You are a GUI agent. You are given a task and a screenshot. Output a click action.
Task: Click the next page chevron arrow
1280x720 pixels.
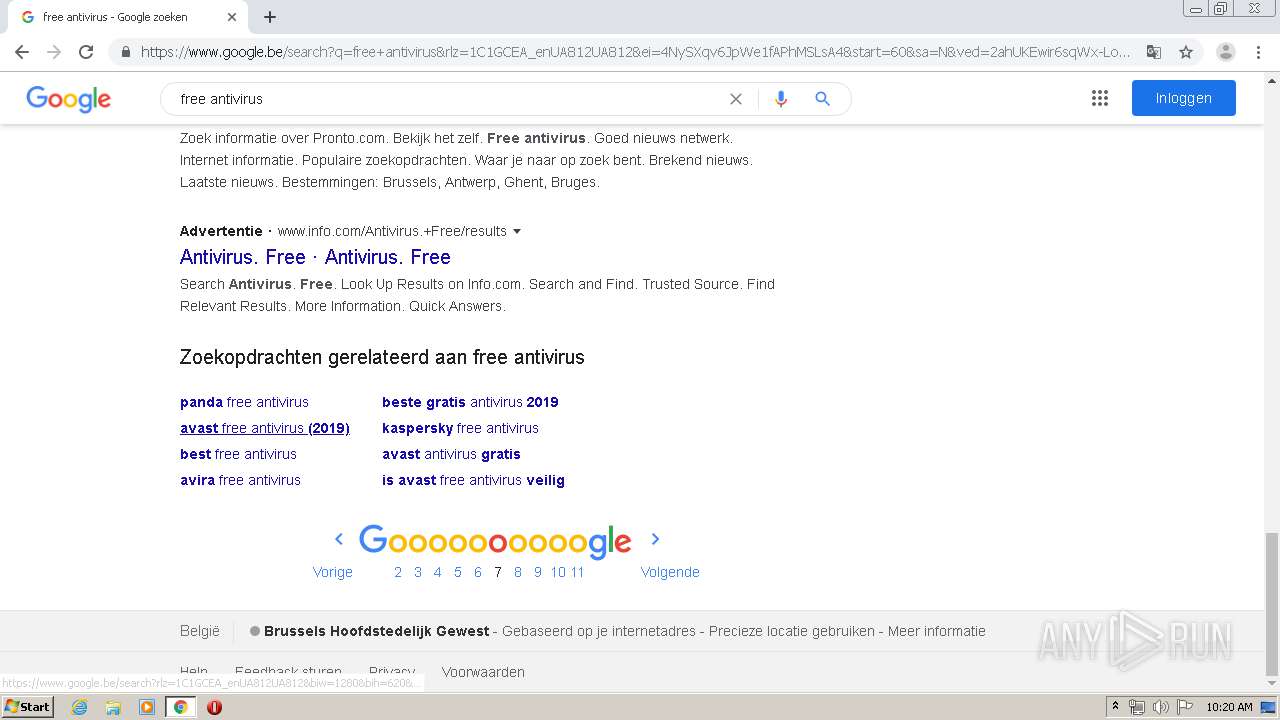pyautogui.click(x=655, y=539)
